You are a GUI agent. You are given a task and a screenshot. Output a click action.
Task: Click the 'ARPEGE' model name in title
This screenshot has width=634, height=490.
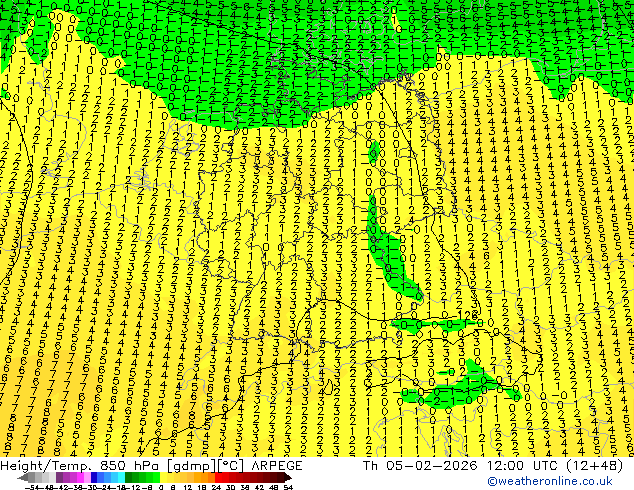(277, 466)
